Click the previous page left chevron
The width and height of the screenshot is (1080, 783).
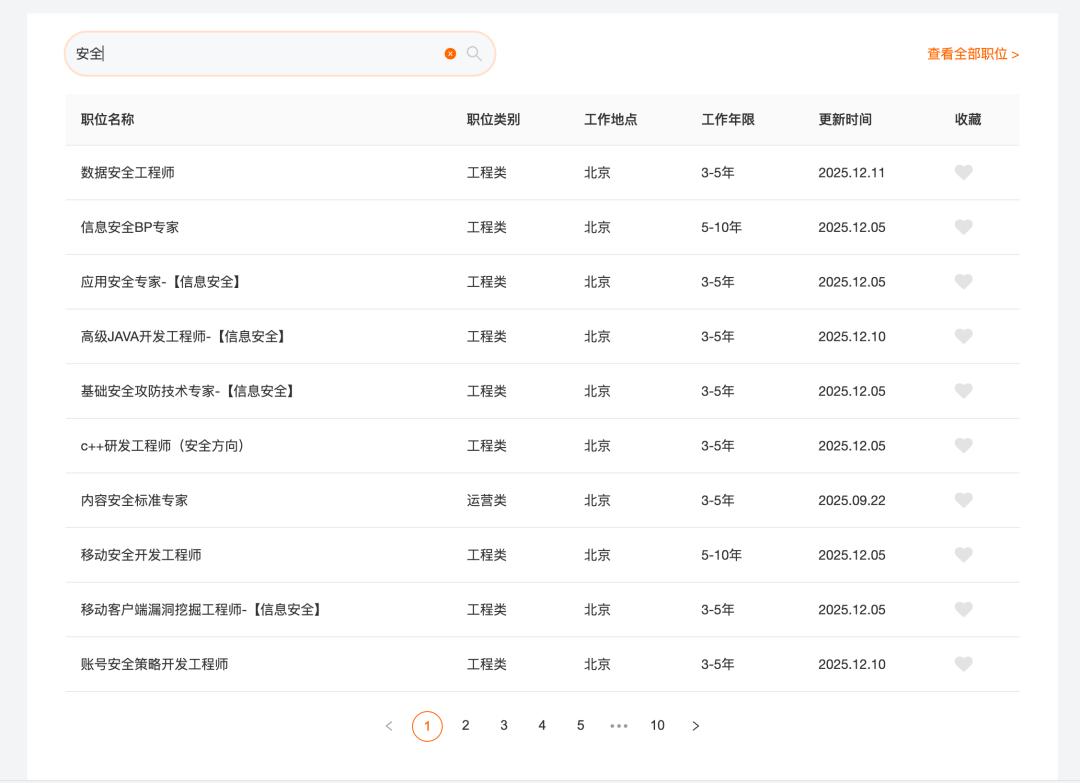pos(389,726)
